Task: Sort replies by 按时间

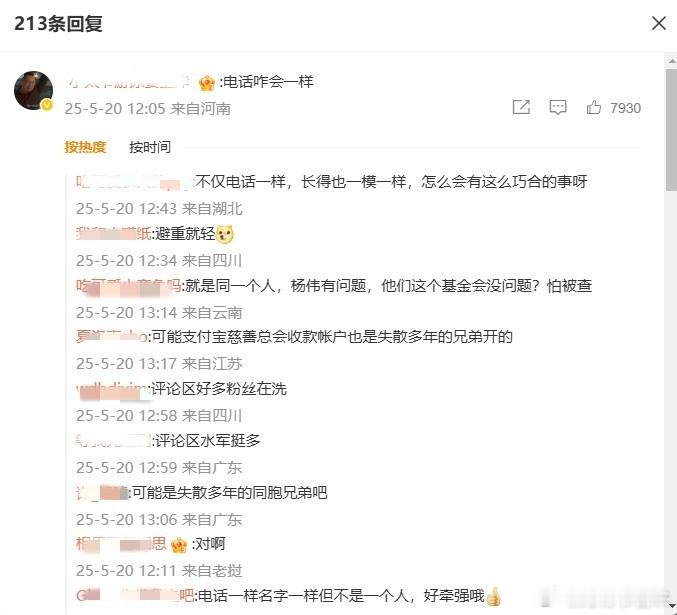Action: point(150,147)
